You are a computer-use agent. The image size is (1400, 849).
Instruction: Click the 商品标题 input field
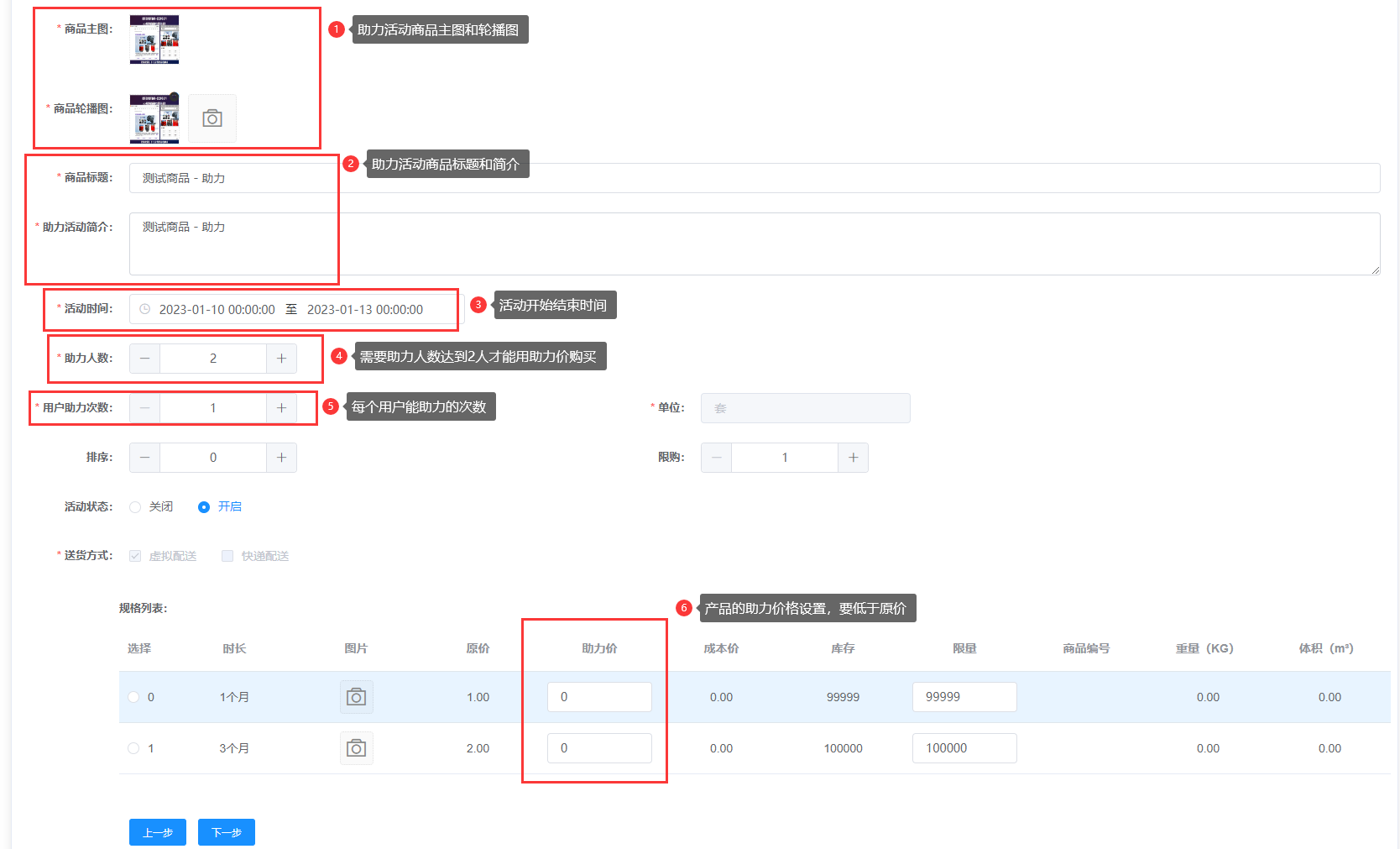point(755,178)
